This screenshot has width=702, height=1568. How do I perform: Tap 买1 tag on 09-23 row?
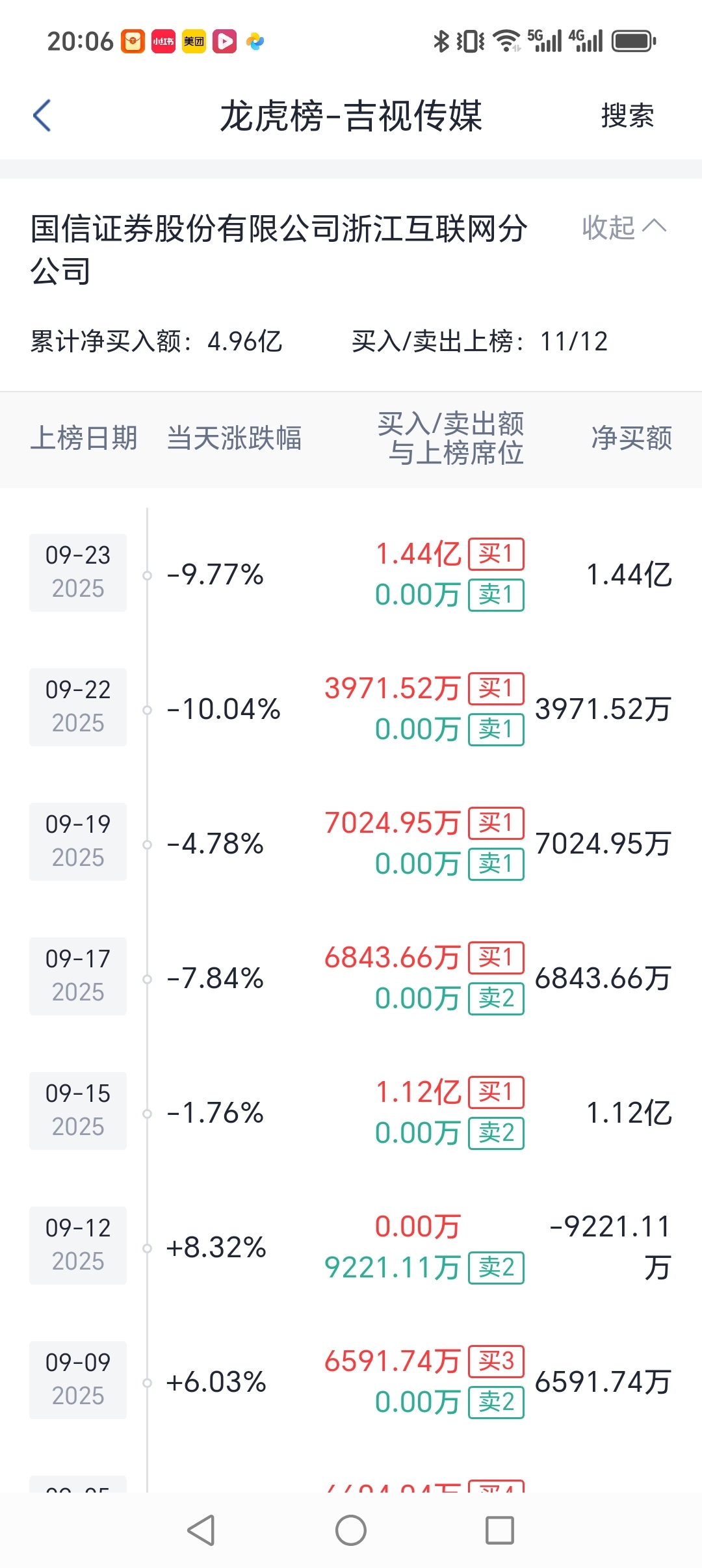coord(497,555)
